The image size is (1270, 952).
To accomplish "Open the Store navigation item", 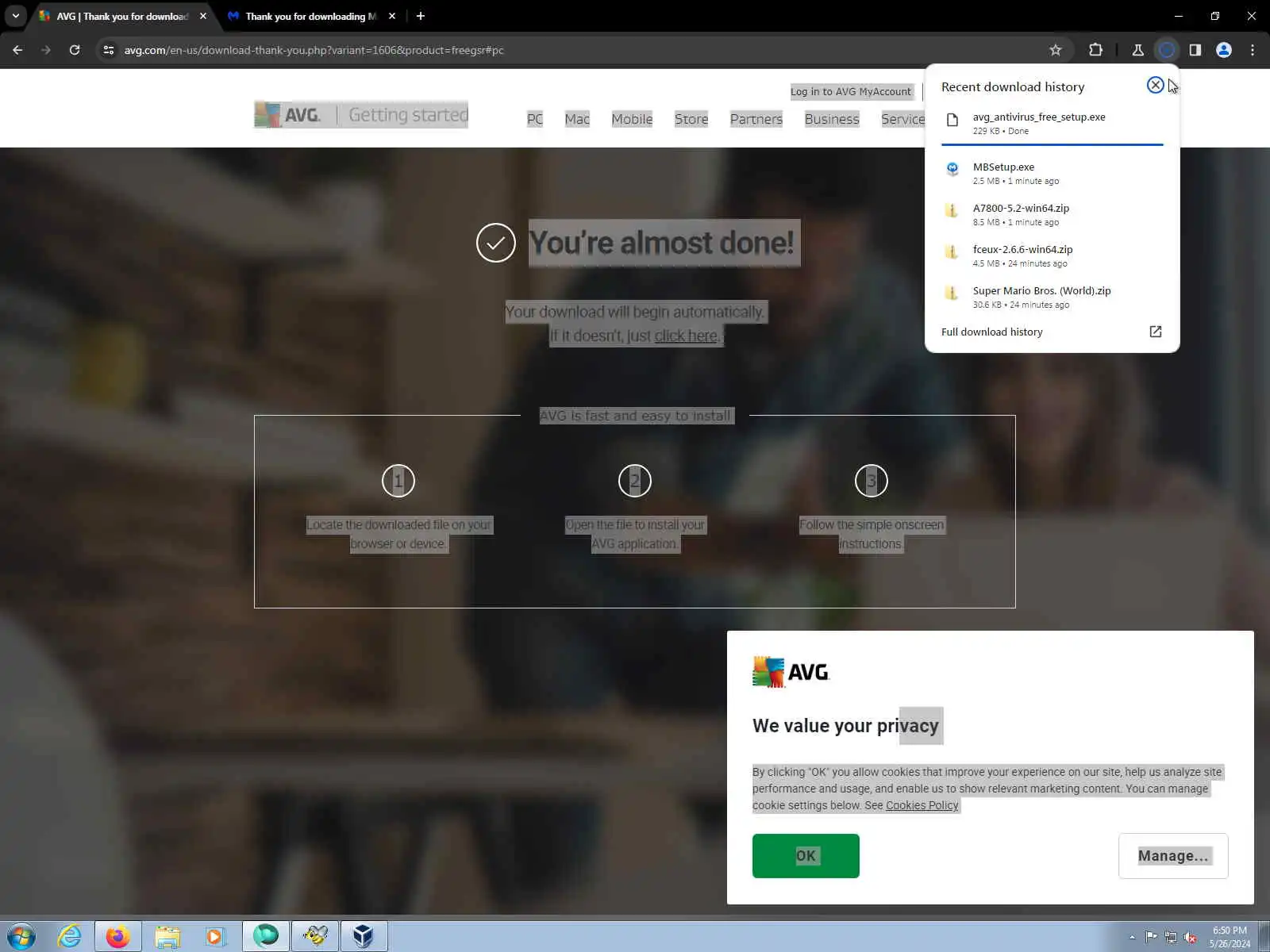I will tap(691, 119).
